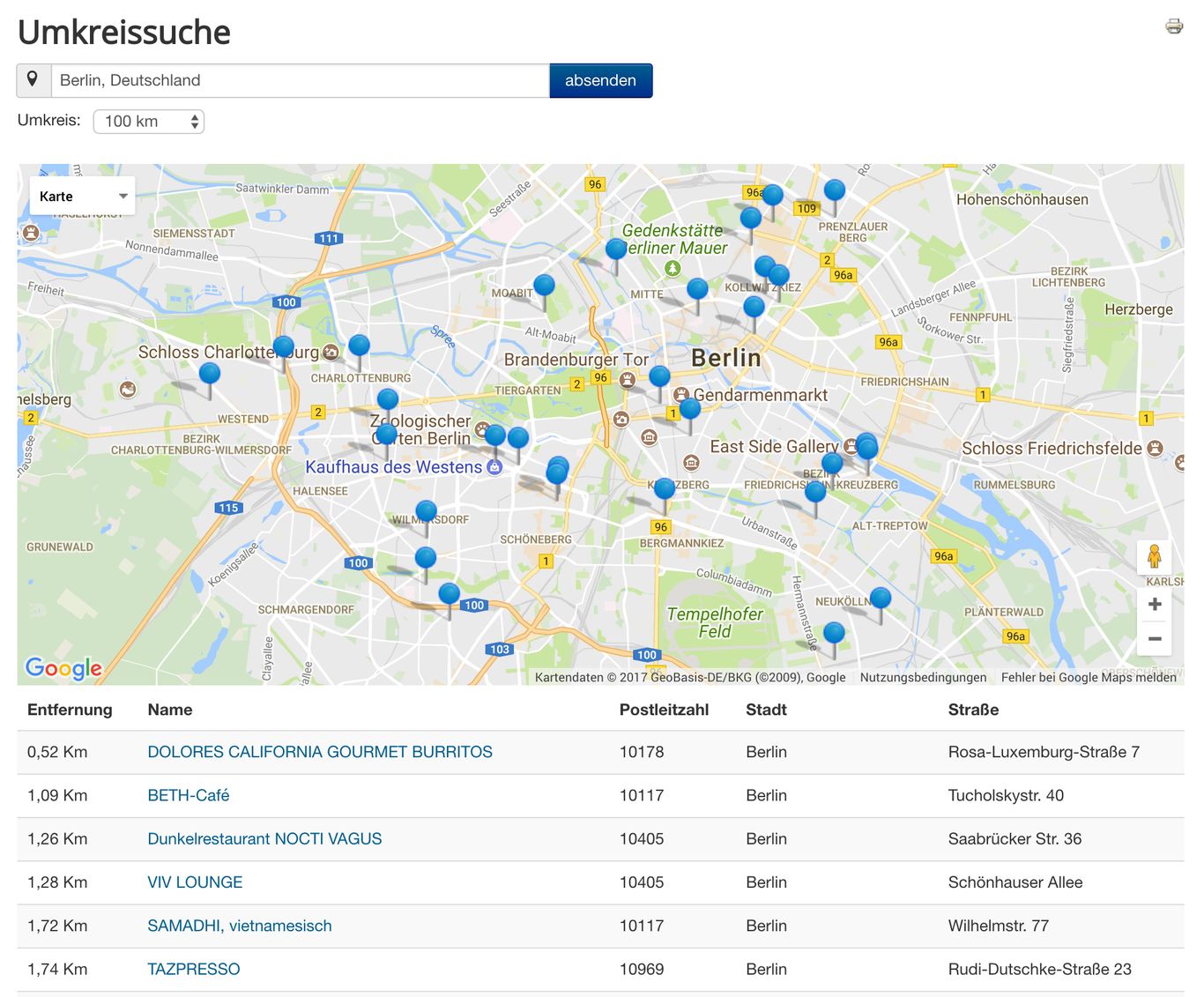
Task: Open Street View pegman icon
Action: pos(1154,557)
